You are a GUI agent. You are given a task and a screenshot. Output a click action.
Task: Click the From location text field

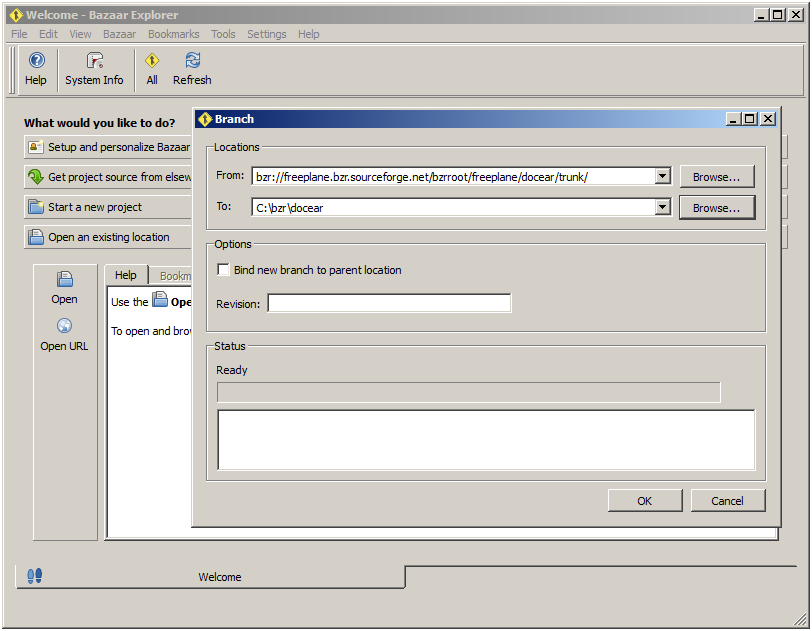(x=454, y=177)
